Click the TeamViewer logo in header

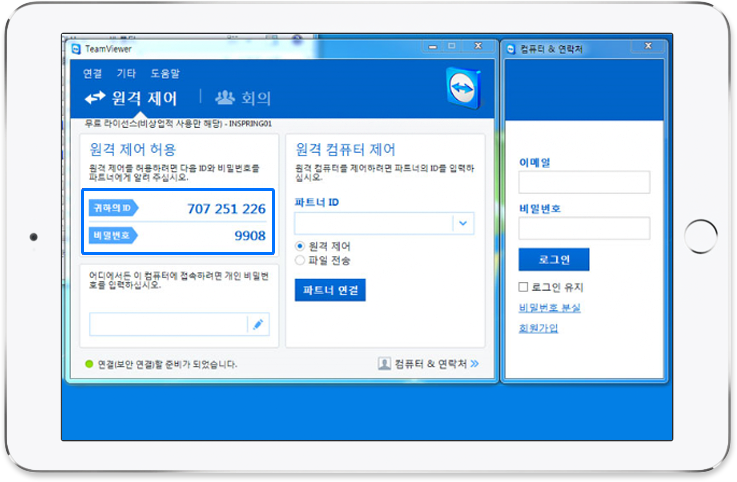463,88
